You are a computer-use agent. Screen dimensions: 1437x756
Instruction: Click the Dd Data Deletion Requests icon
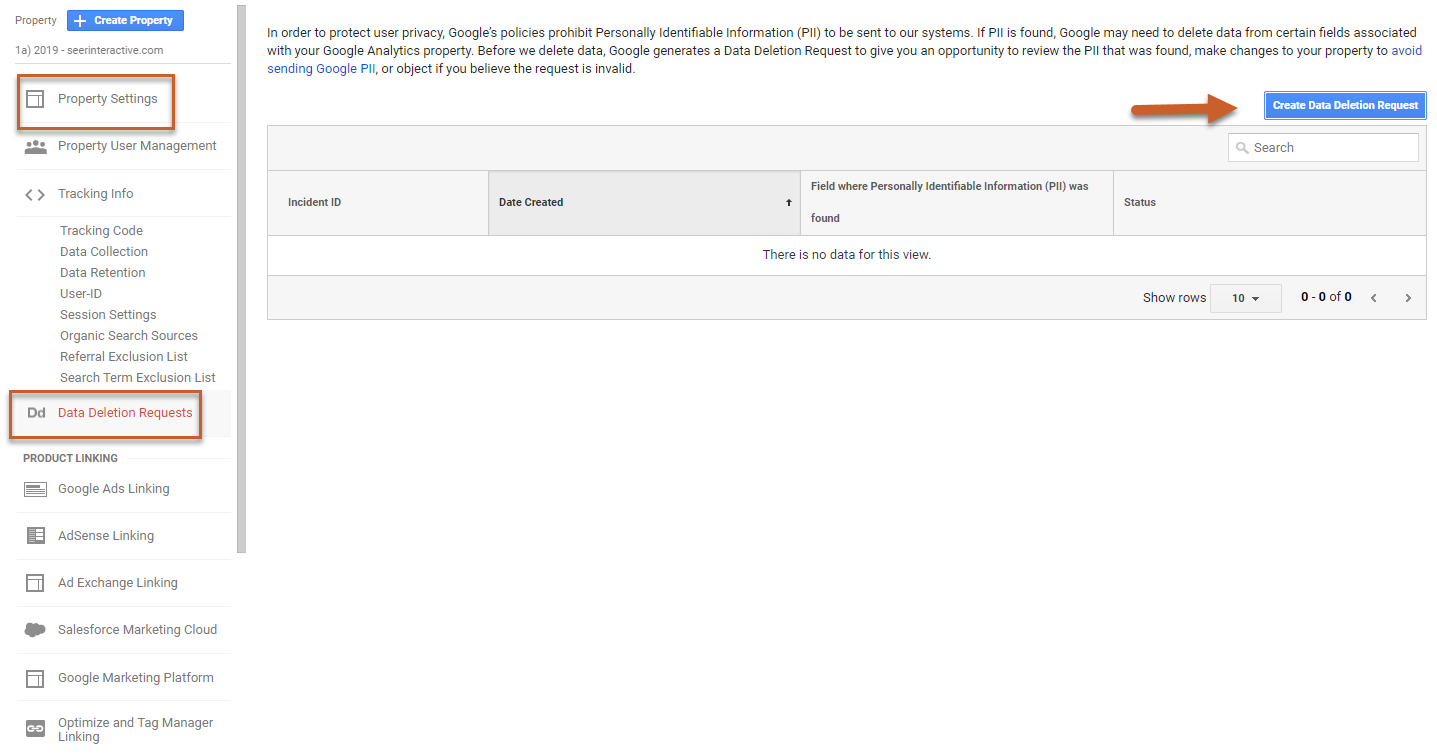click(x=36, y=413)
